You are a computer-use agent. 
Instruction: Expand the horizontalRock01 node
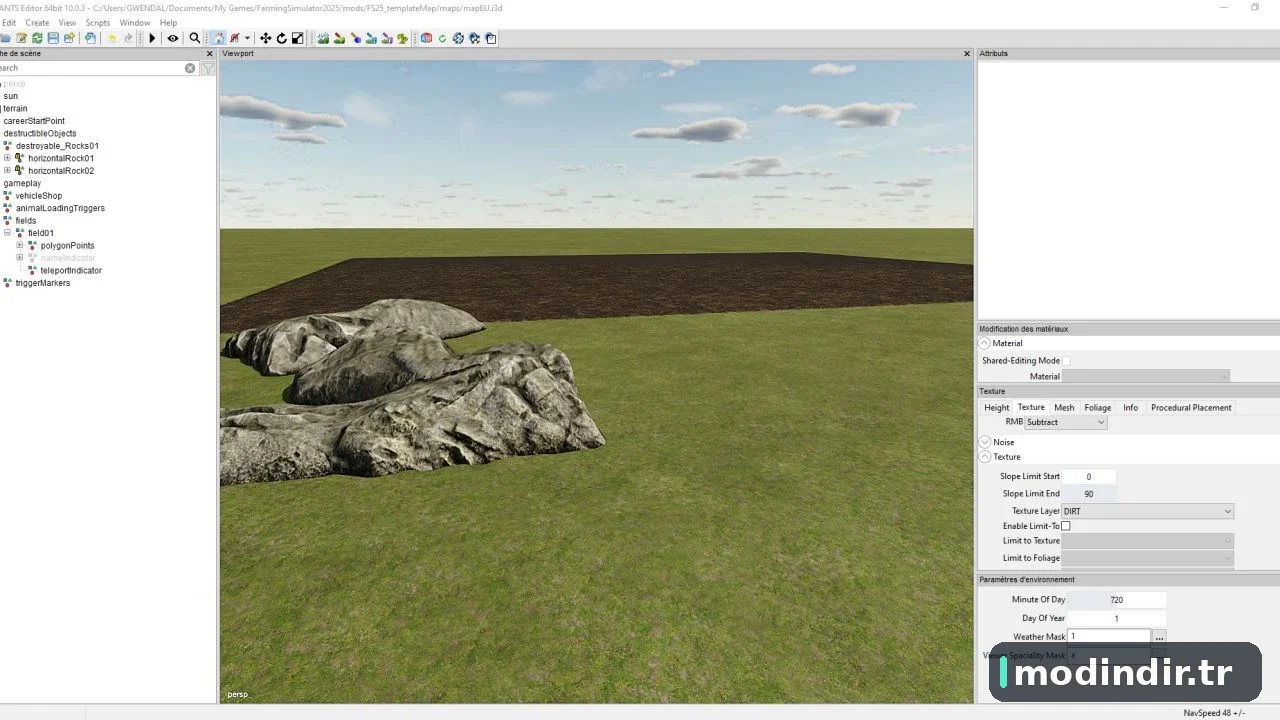click(8, 158)
